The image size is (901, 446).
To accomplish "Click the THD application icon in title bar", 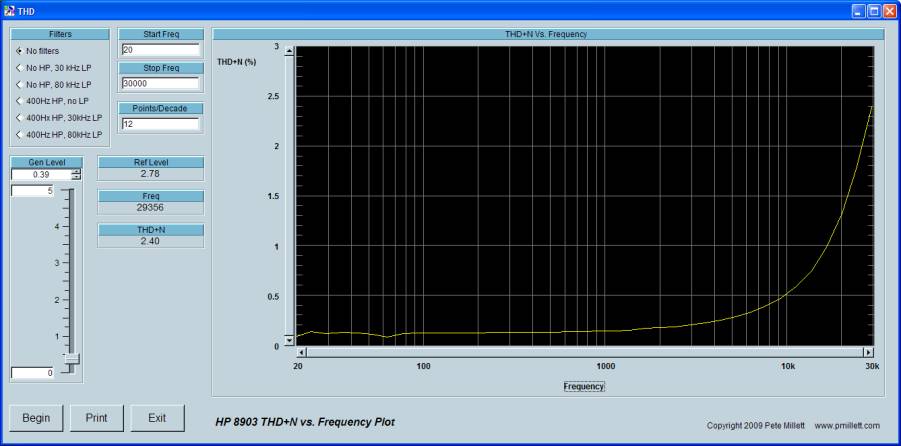I will pos(9,10).
